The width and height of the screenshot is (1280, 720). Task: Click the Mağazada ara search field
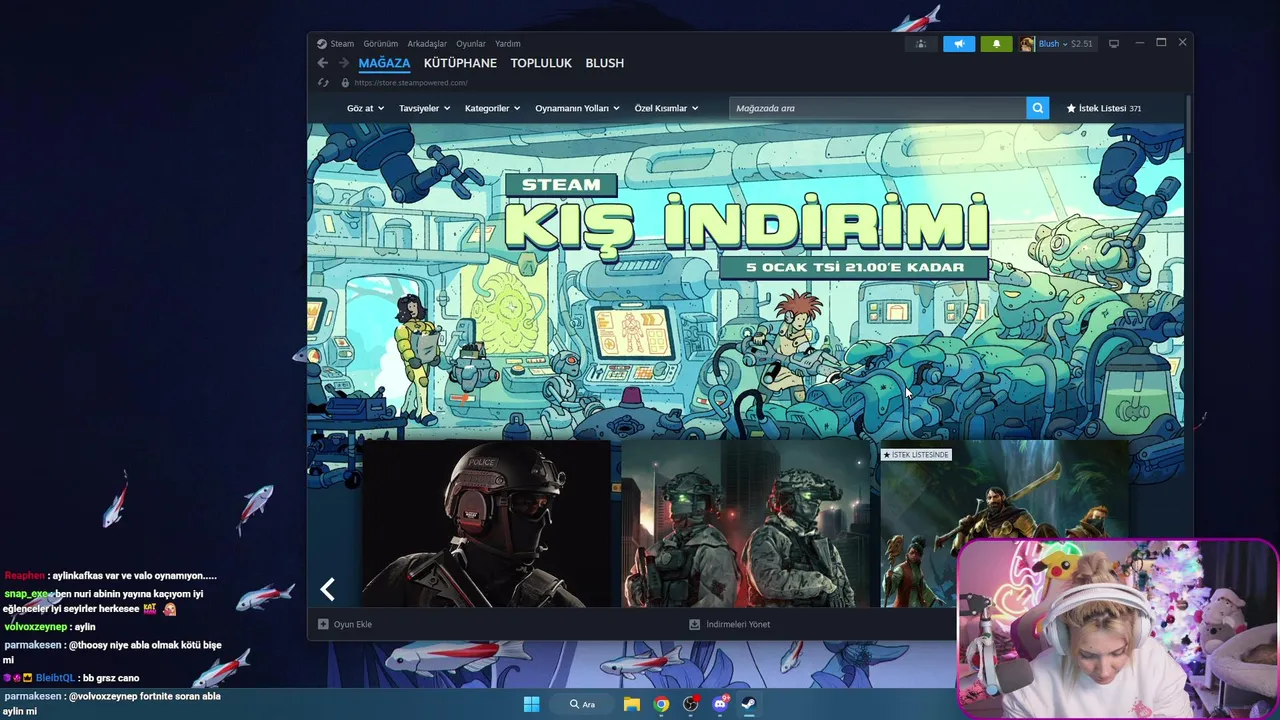pos(878,108)
